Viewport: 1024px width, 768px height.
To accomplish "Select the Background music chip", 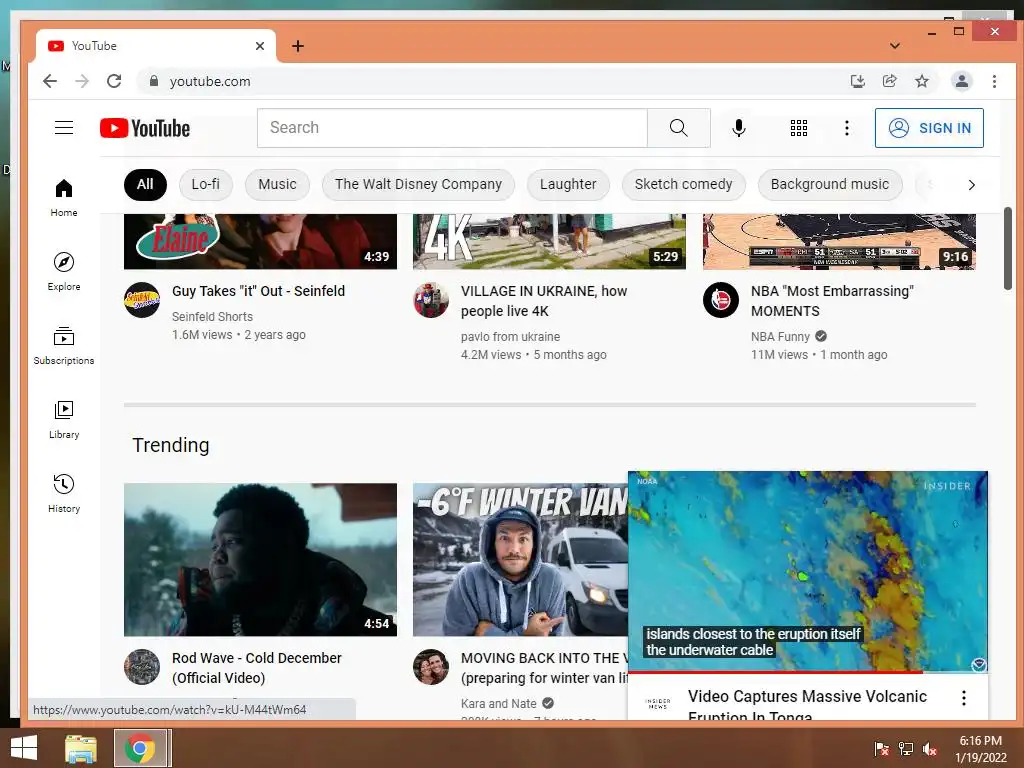I will tap(829, 185).
